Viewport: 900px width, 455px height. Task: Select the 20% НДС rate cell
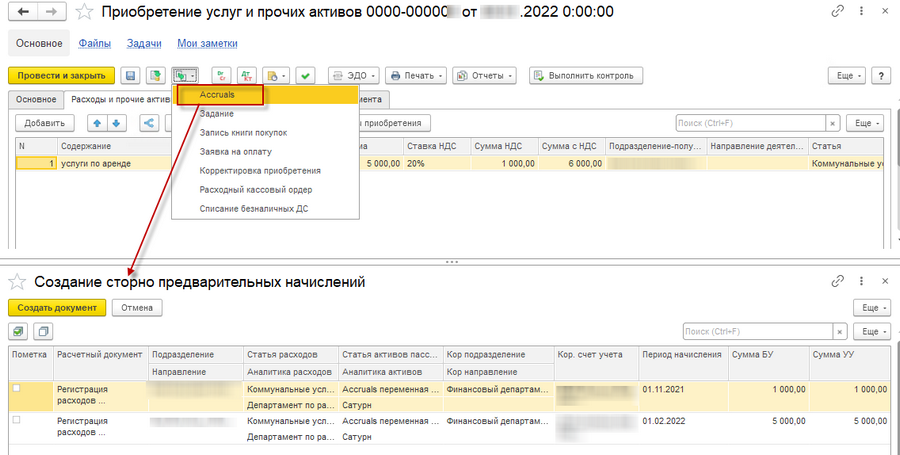tap(437, 164)
